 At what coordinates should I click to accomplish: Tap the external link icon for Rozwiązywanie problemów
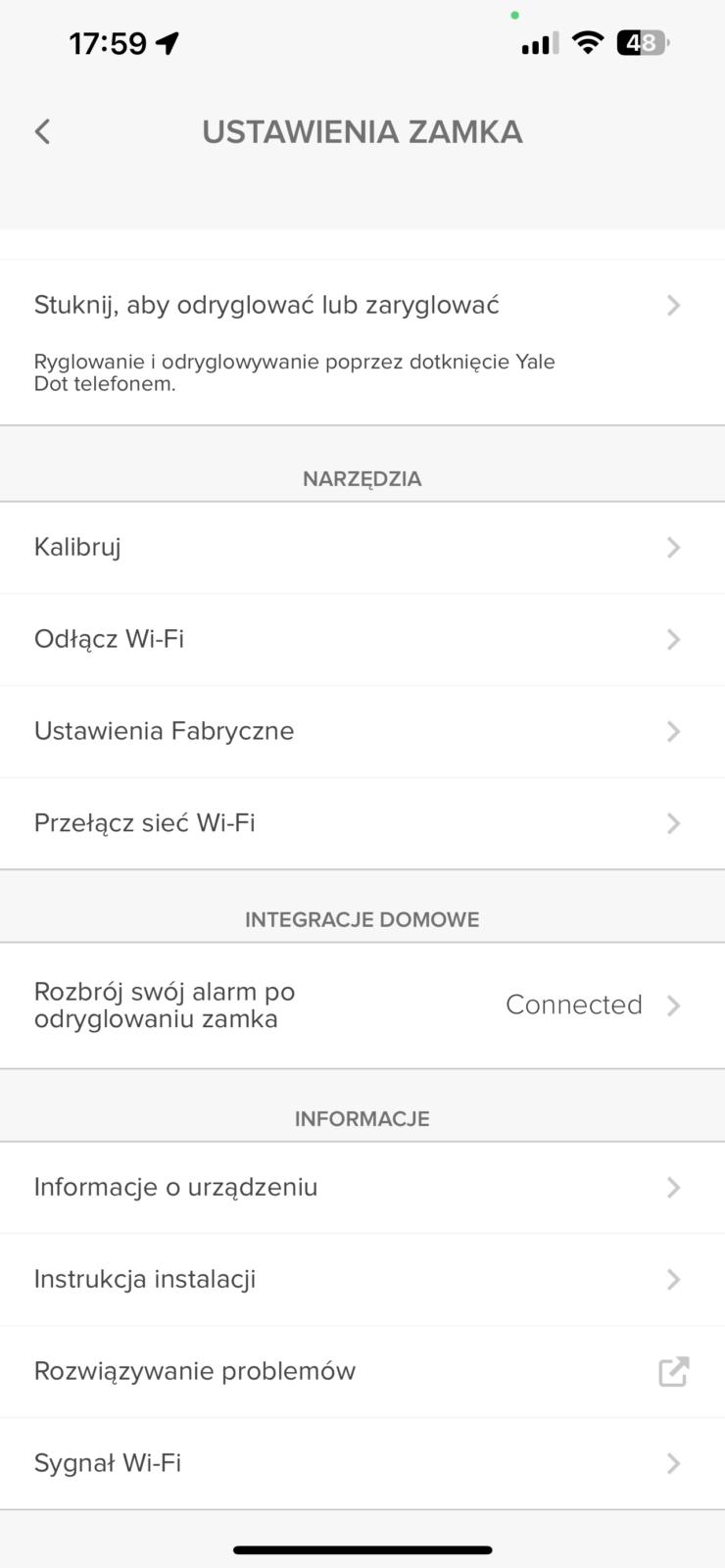(673, 1371)
